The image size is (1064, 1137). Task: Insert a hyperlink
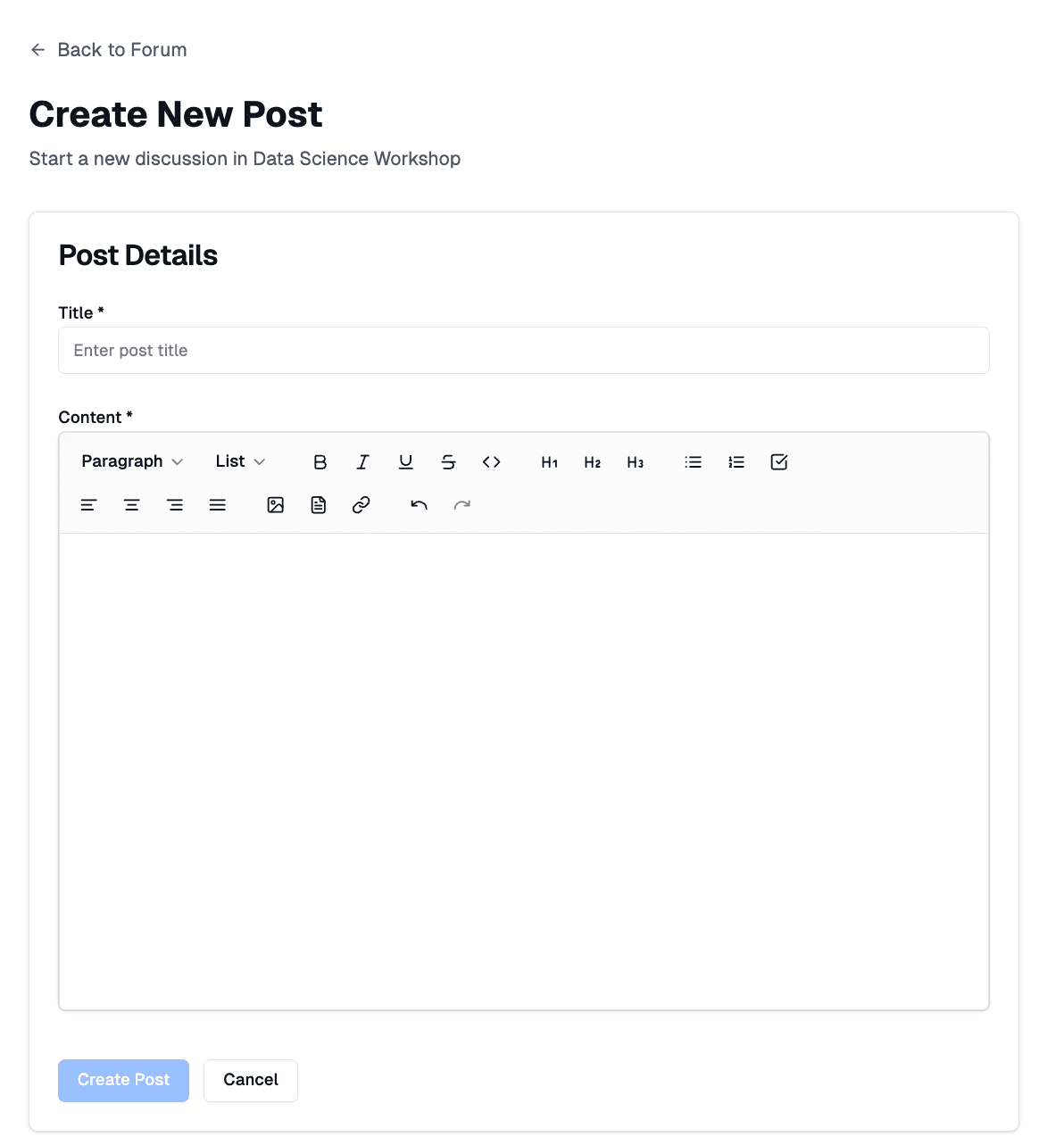pos(361,504)
